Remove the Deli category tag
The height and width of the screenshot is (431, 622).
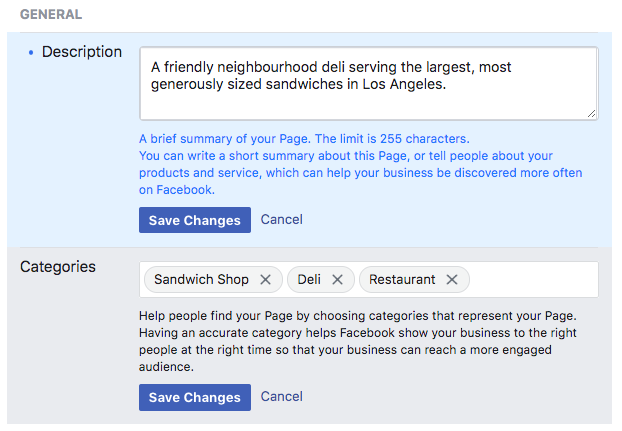337,280
